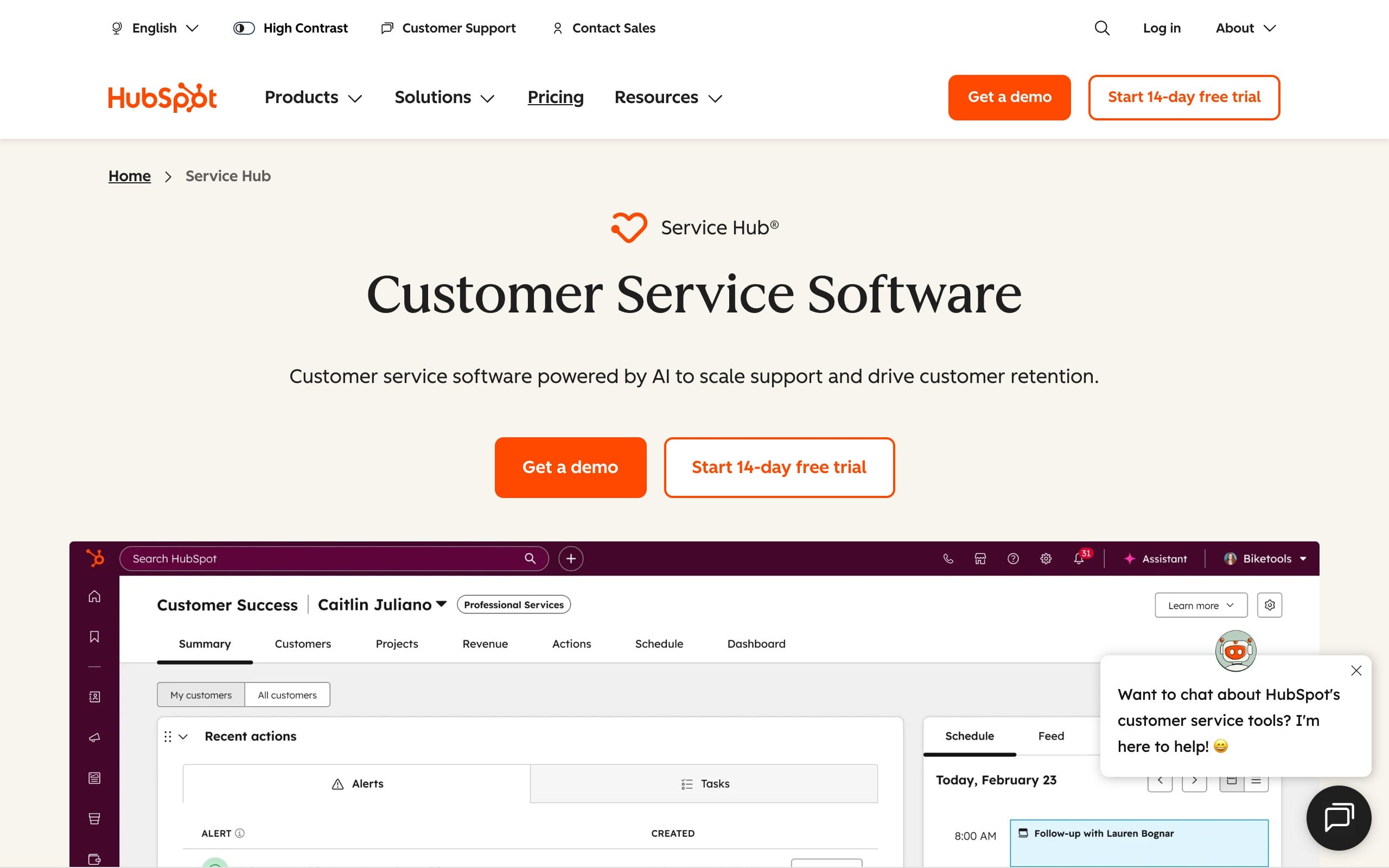Click the info icon next to ALERT

(240, 833)
